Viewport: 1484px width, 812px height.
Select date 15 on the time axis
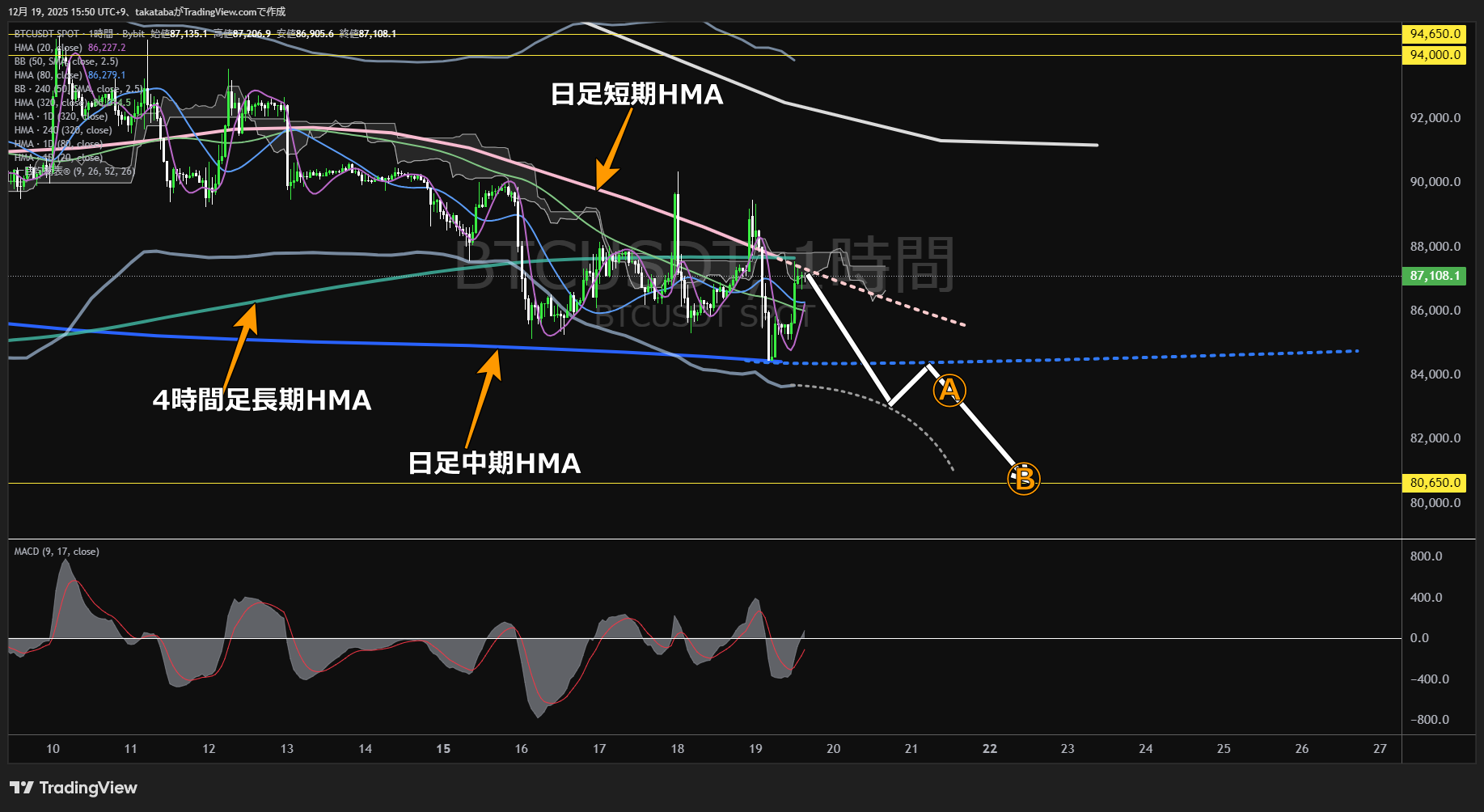click(x=443, y=749)
